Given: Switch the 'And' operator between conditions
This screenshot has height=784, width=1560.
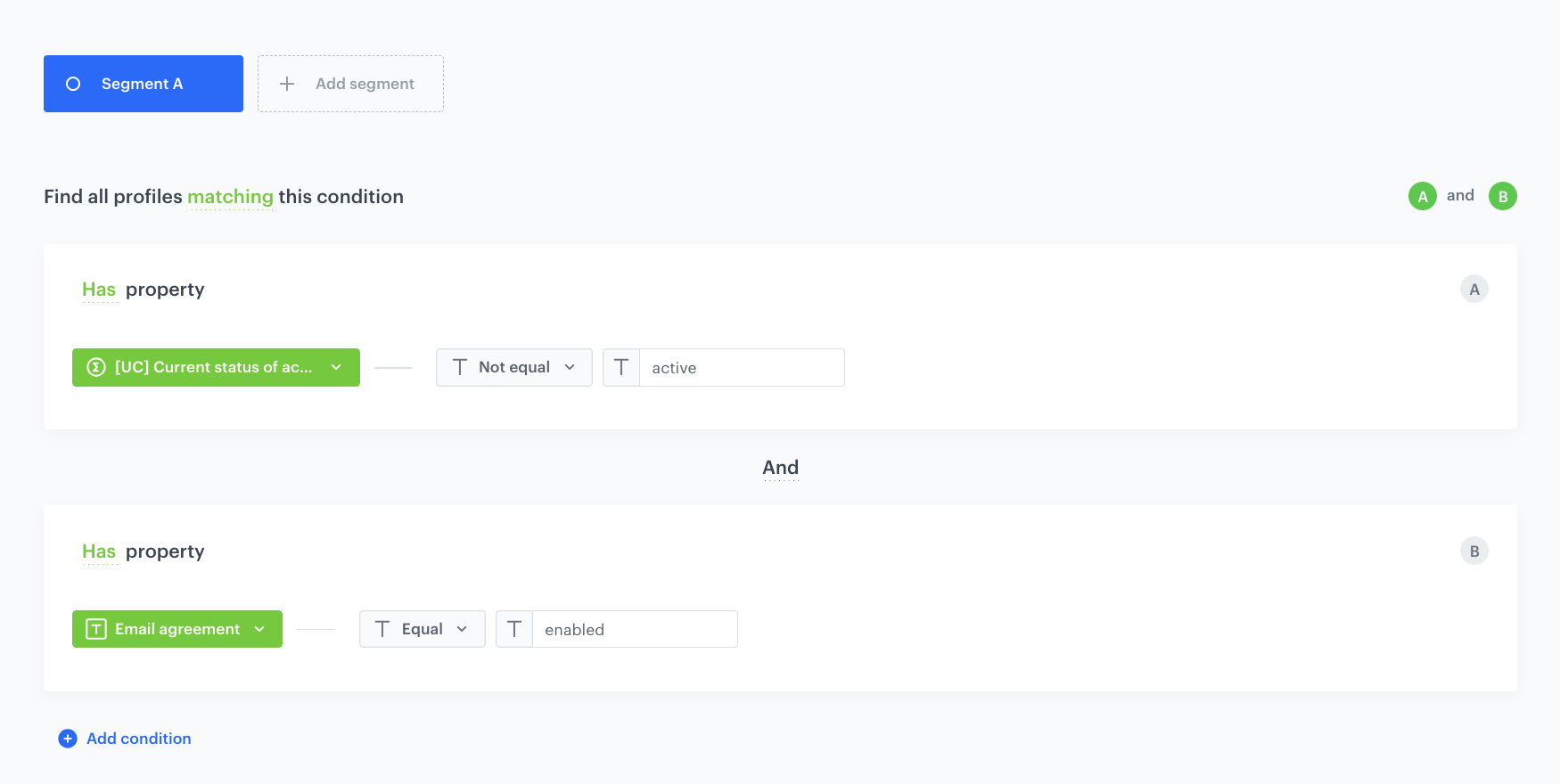Looking at the screenshot, I should click(x=780, y=468).
